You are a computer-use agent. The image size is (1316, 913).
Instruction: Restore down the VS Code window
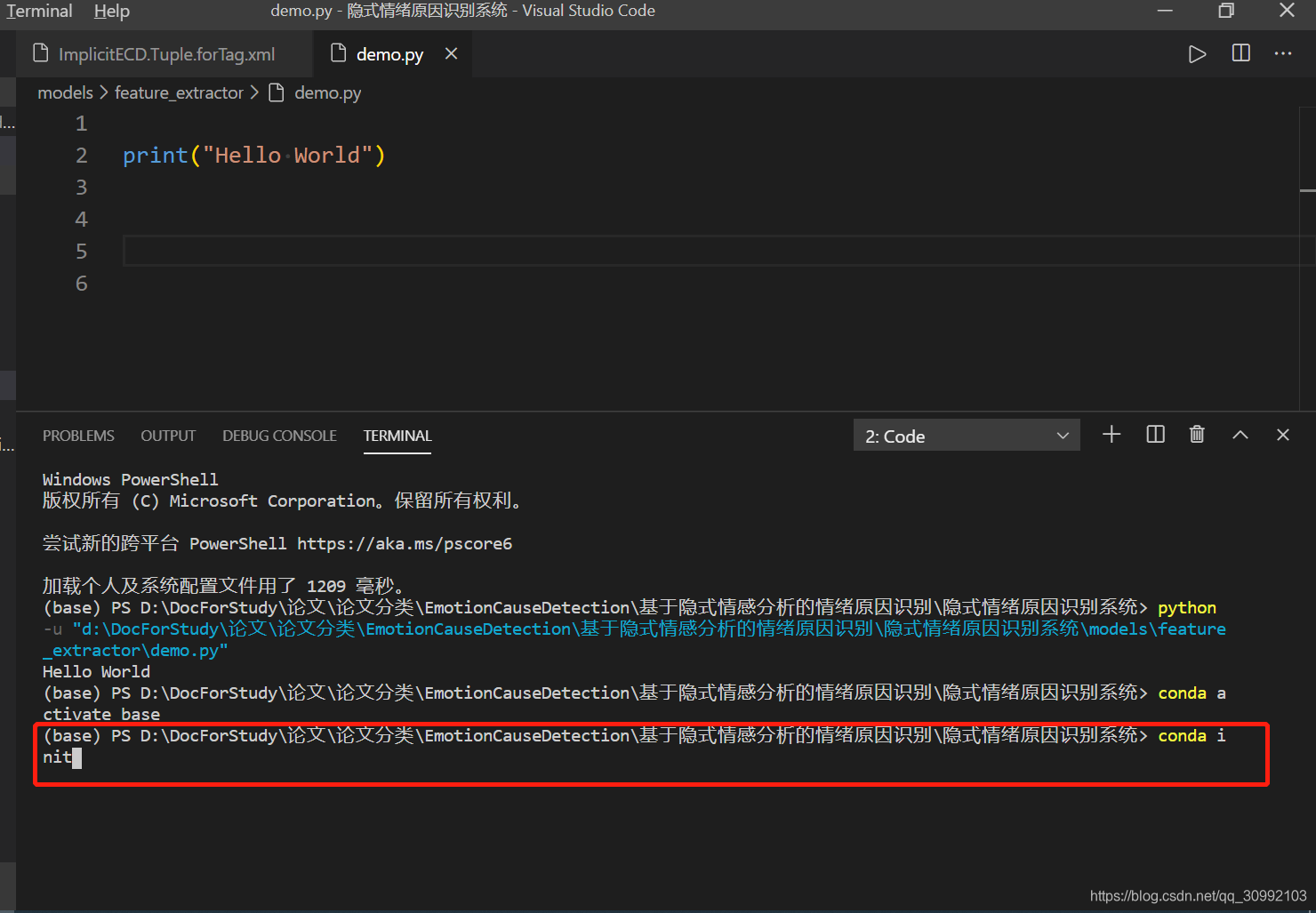pyautogui.click(x=1226, y=11)
